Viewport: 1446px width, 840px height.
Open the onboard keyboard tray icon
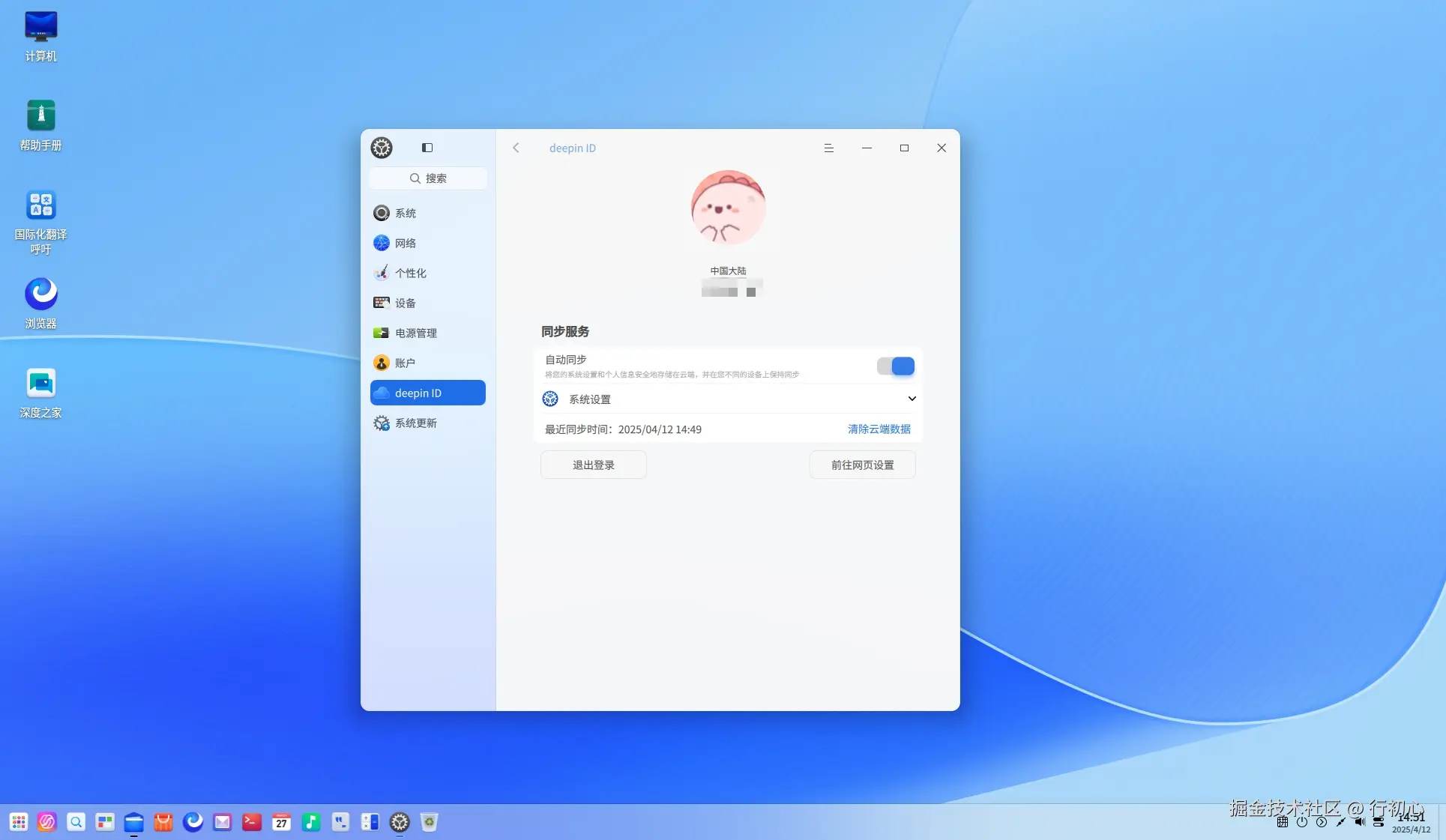pos(1282,822)
